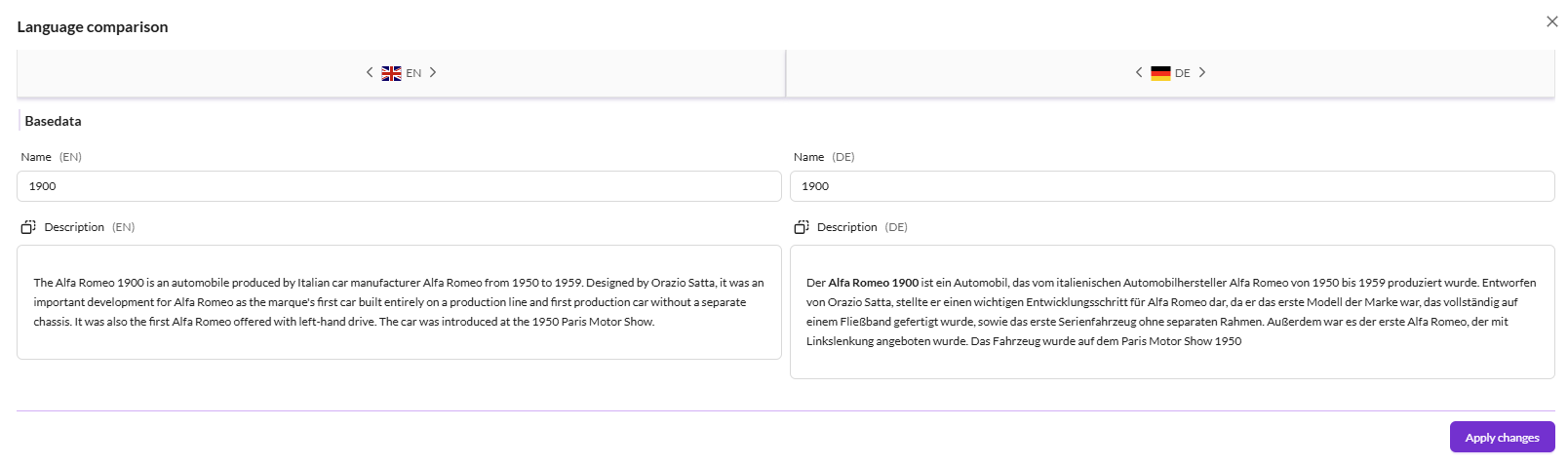Focus the Name (DE) input field
This screenshot has width=1568, height=466.
click(1172, 186)
